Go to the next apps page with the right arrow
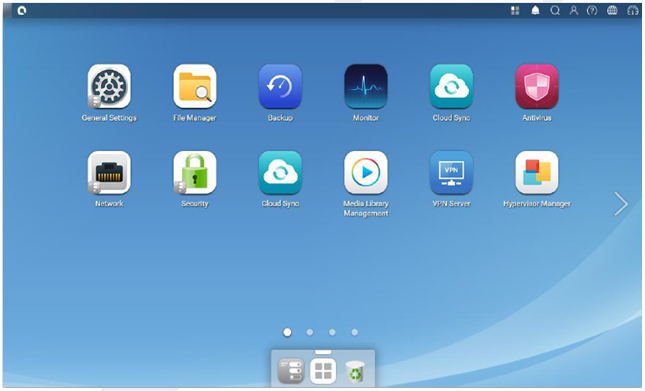 621,204
